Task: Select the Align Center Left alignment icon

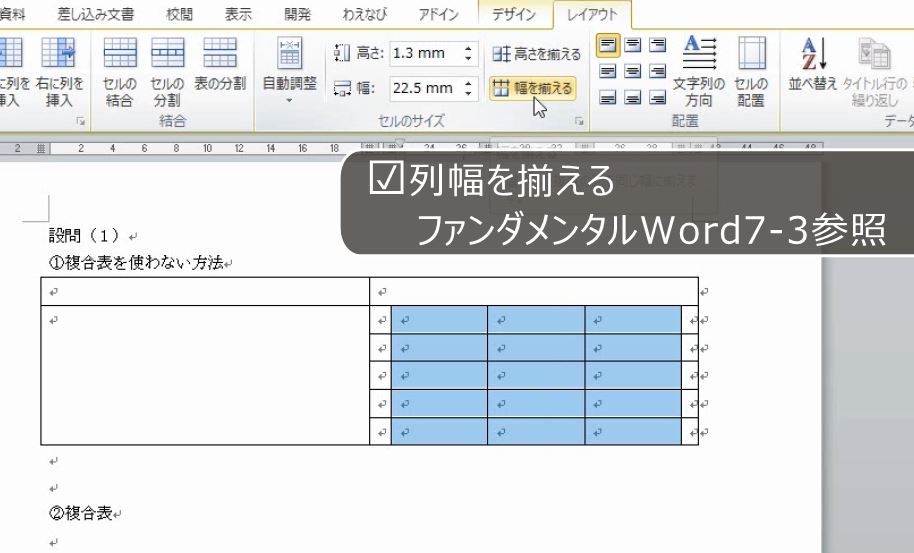Action: 607,71
